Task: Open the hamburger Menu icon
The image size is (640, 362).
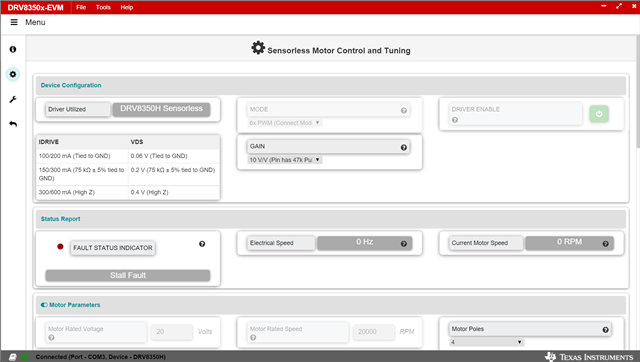Action: (x=14, y=22)
